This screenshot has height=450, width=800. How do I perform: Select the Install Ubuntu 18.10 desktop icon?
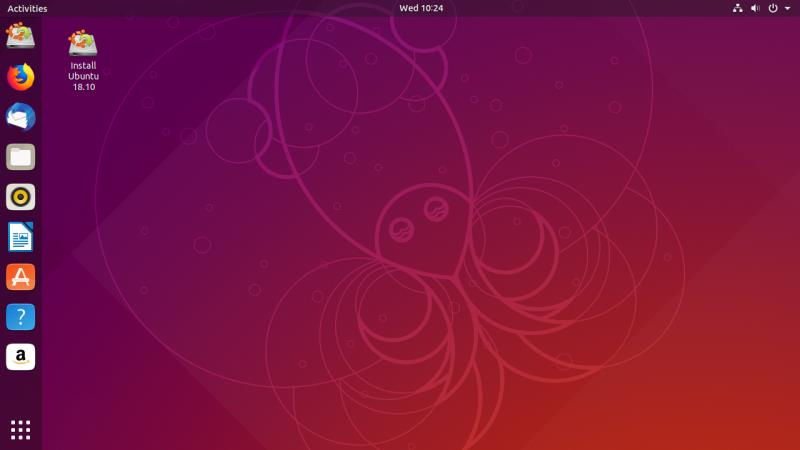[x=83, y=43]
